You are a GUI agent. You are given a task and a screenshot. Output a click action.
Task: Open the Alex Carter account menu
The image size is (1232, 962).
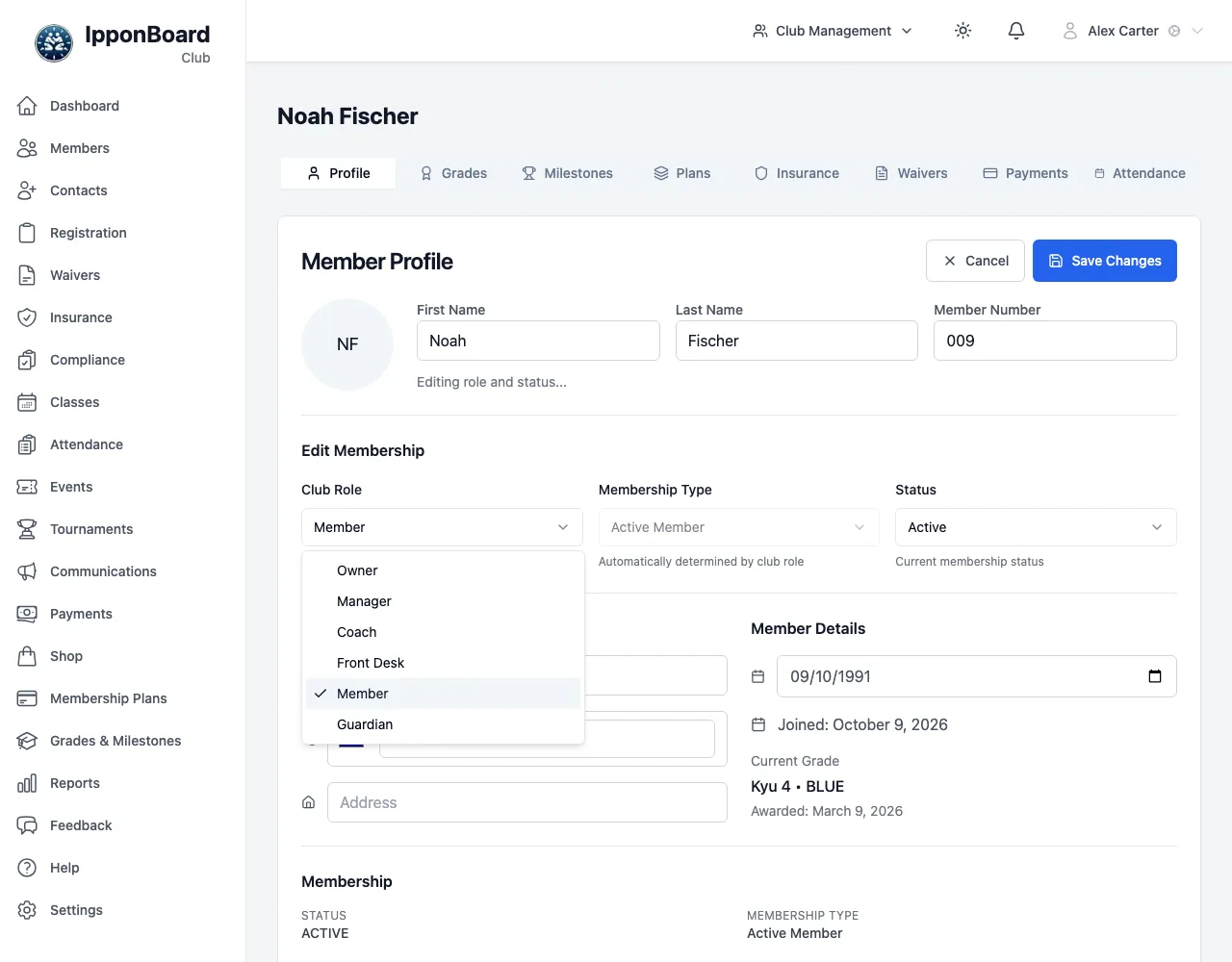tap(1133, 31)
